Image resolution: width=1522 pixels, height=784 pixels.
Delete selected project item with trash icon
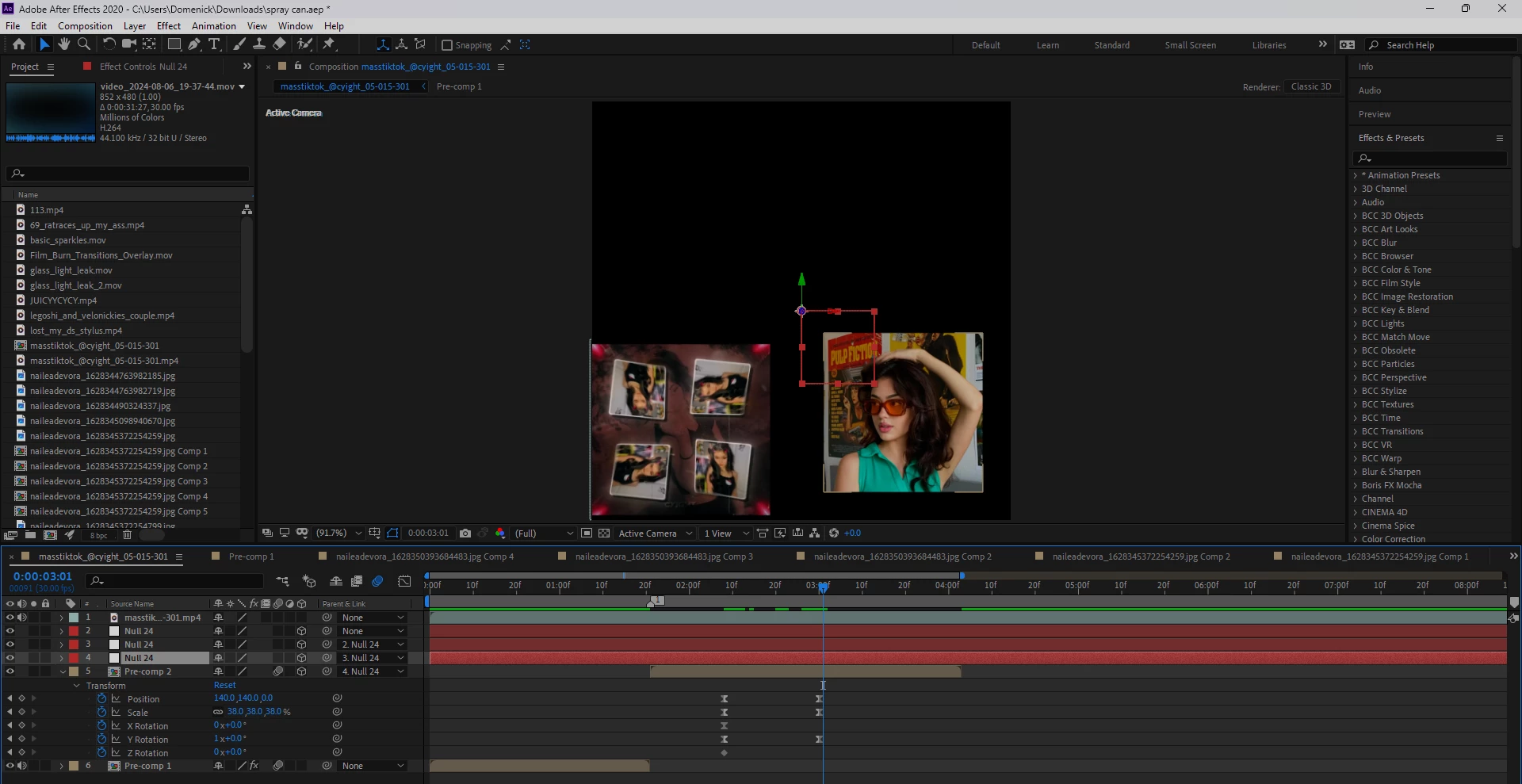127,536
